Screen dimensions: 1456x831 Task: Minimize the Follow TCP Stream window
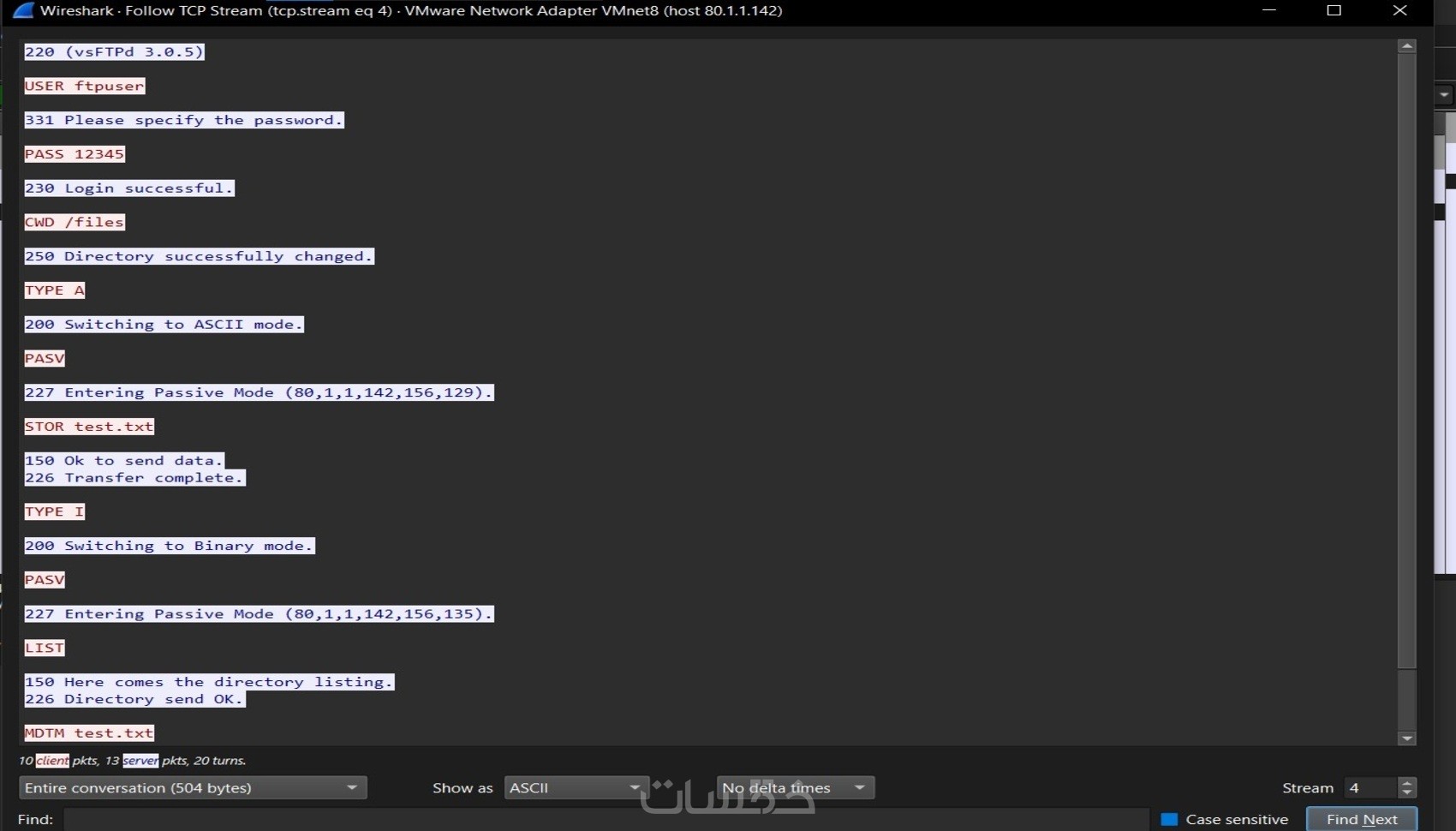pos(1269,10)
